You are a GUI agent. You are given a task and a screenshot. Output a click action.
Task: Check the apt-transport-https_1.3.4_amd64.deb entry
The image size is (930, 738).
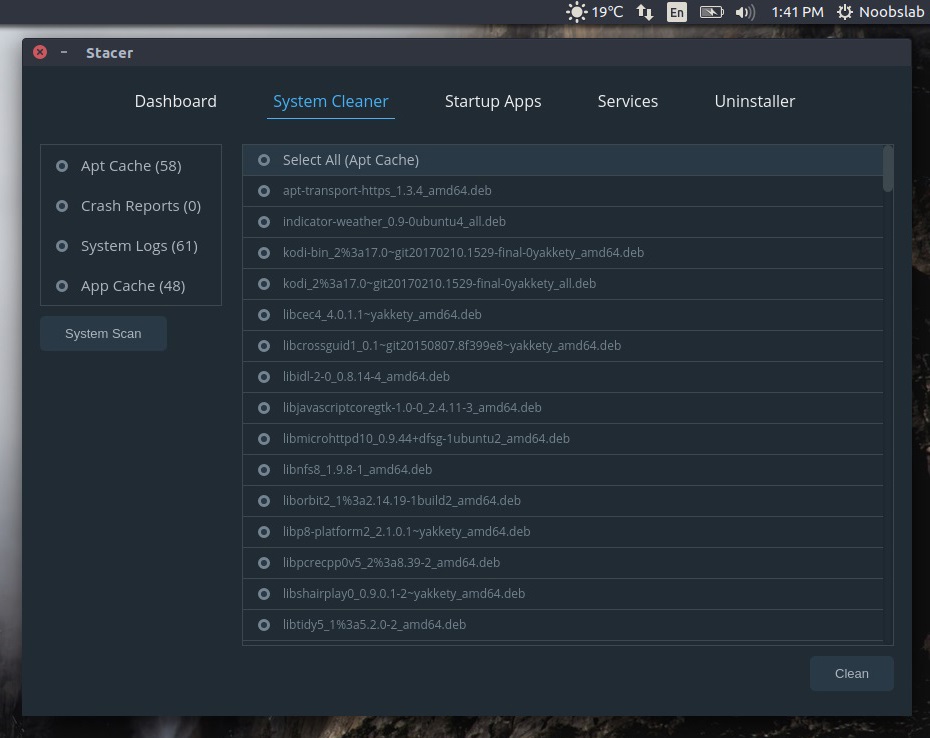[264, 190]
